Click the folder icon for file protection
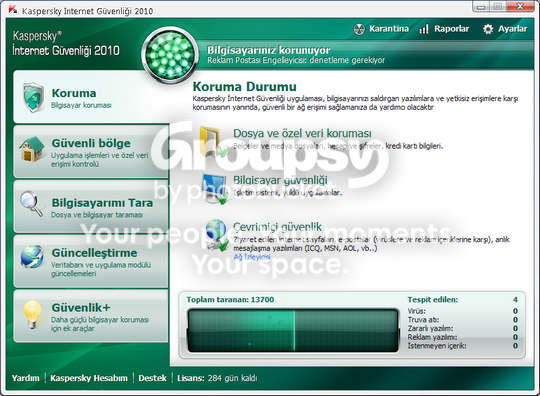 (214, 142)
